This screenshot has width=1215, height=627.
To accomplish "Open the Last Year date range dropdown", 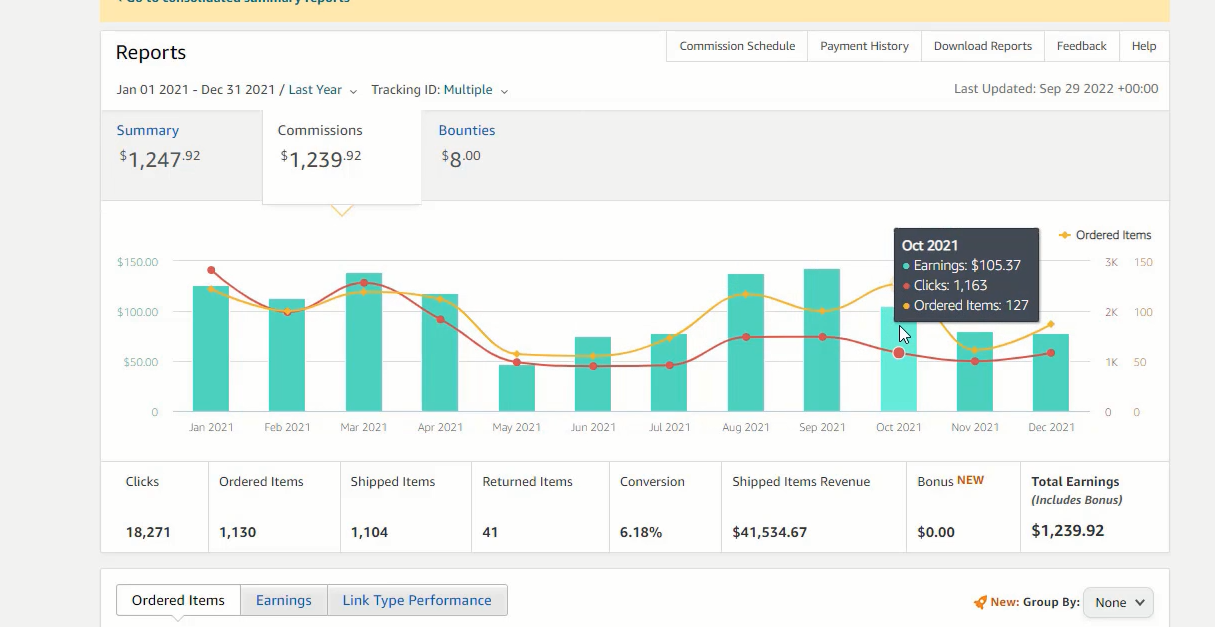I will click(322, 90).
